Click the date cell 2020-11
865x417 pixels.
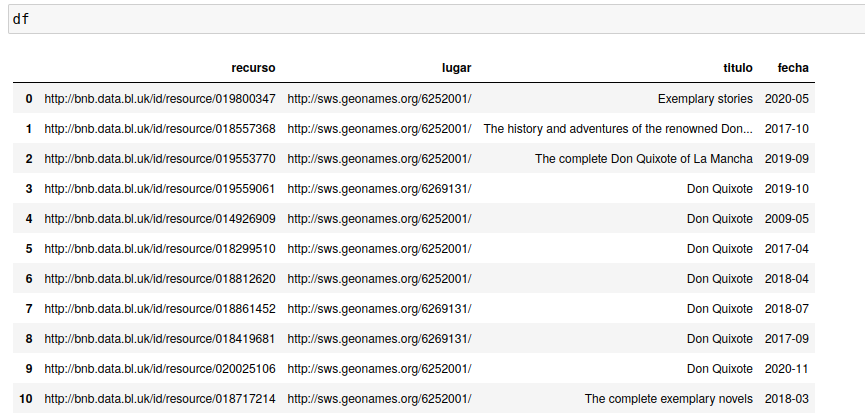click(x=787, y=369)
